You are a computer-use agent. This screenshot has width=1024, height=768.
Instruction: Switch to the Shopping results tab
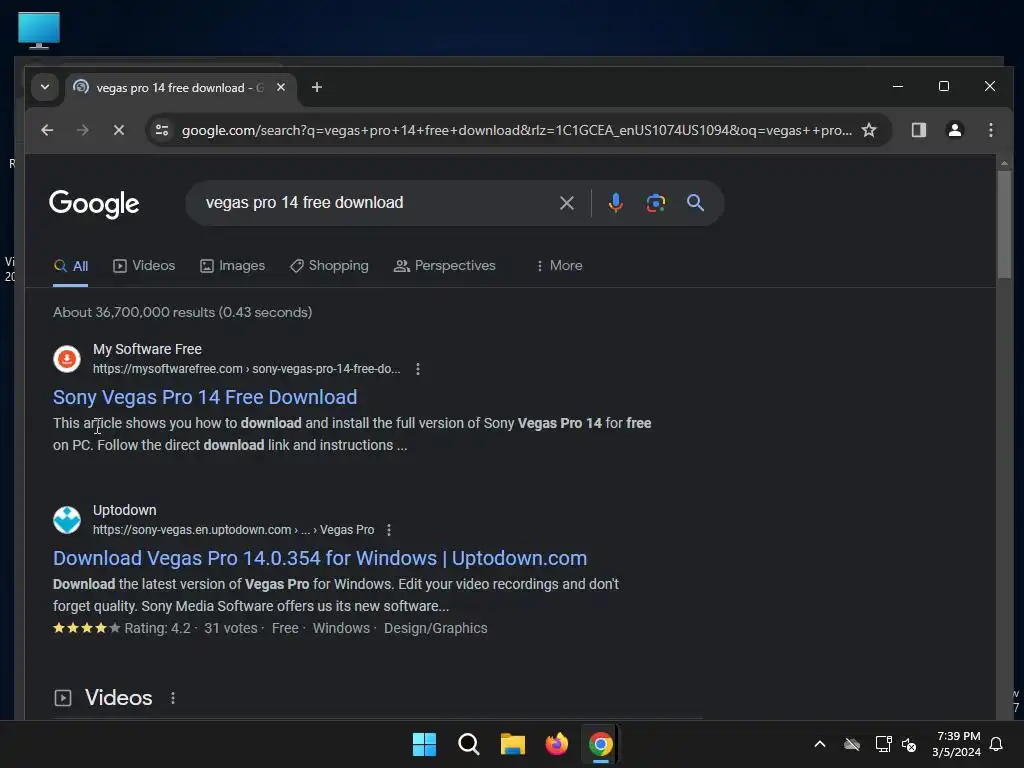click(329, 266)
